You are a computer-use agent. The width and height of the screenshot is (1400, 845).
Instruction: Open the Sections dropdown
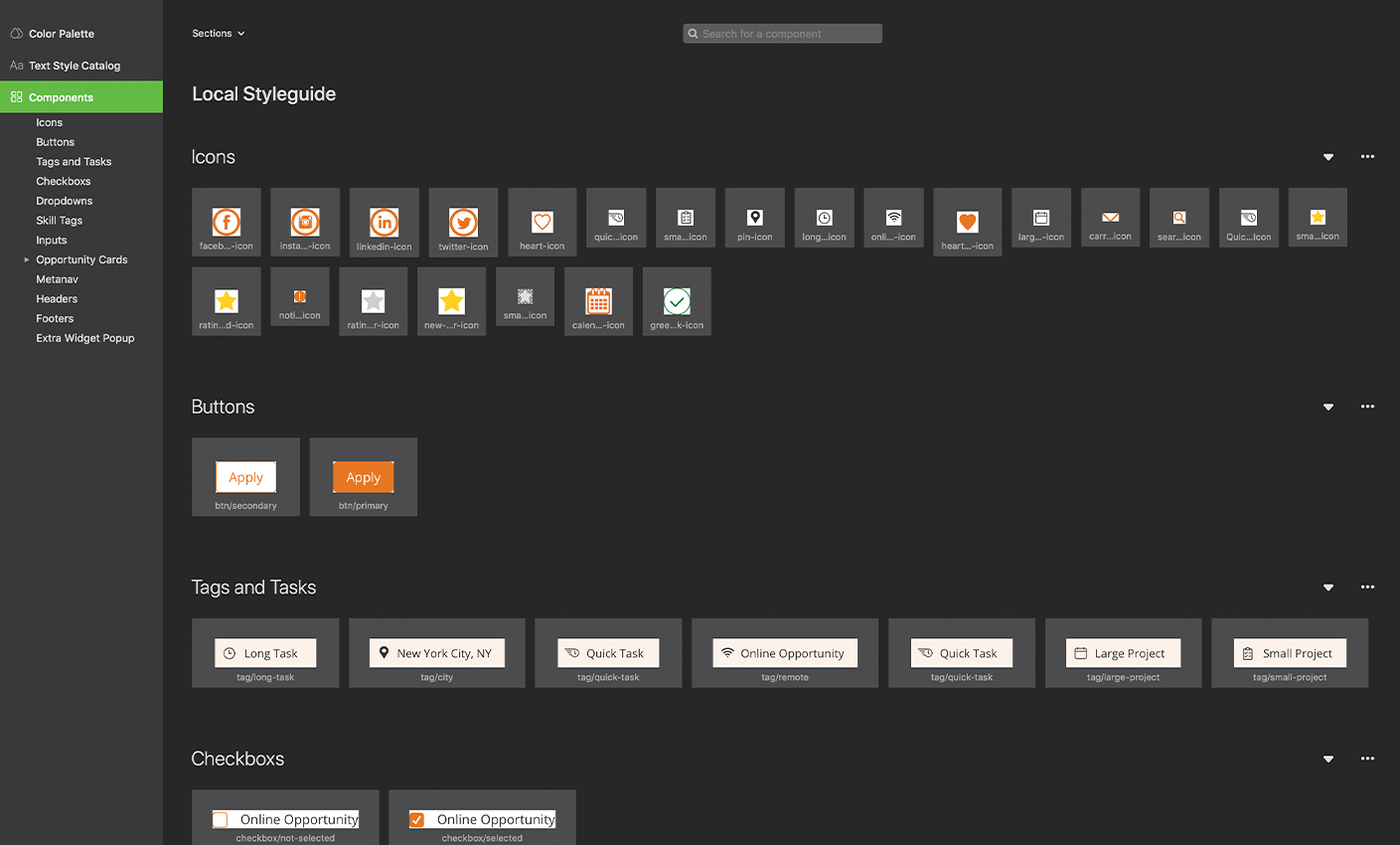click(219, 34)
